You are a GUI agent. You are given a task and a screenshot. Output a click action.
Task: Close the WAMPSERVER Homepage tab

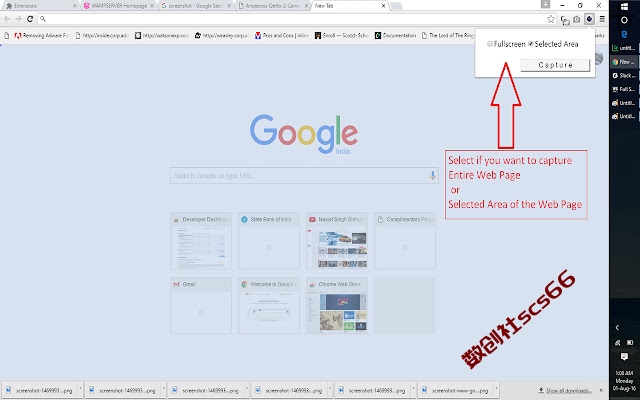point(152,6)
